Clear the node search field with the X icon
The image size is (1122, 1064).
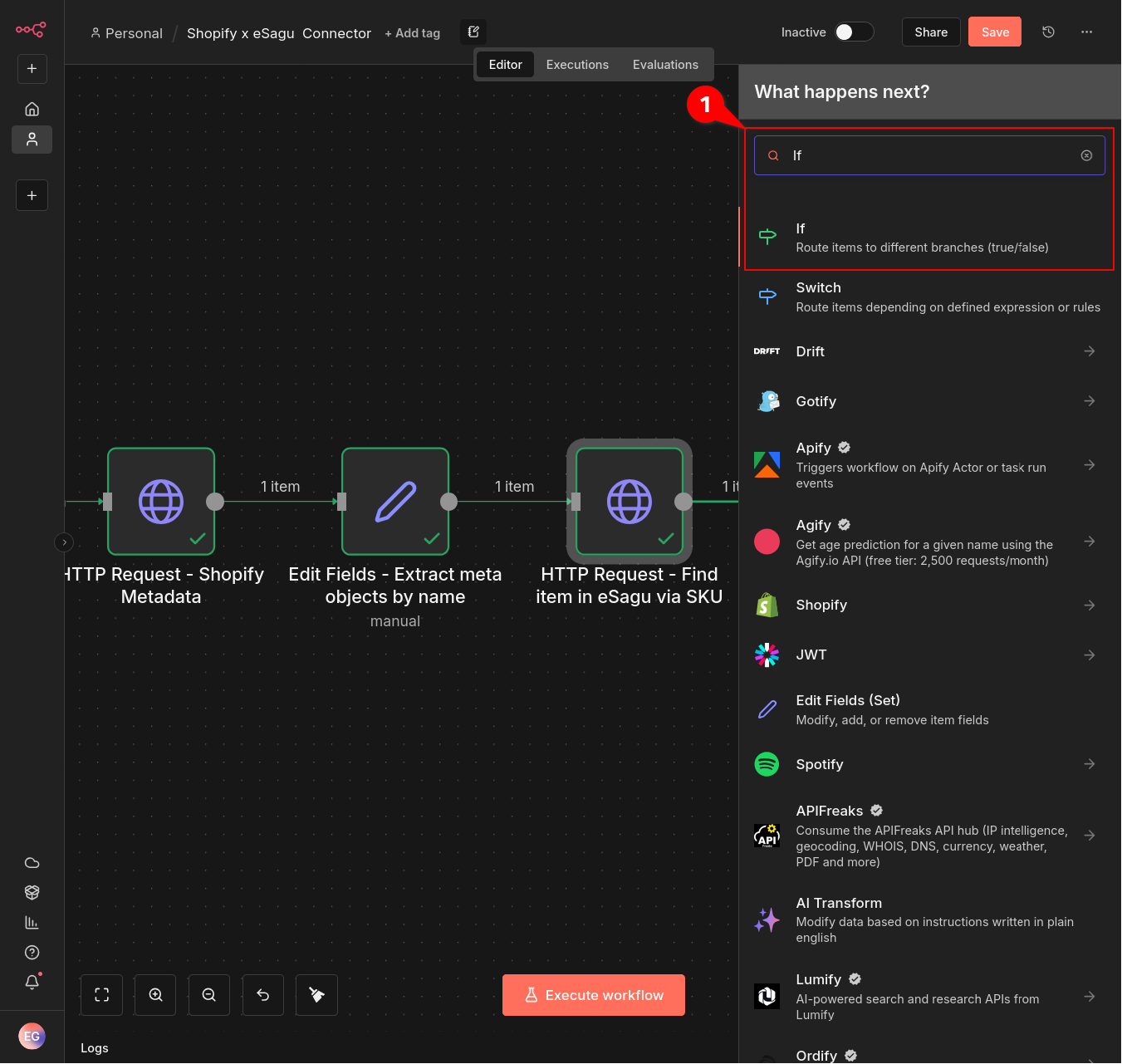[1086, 155]
